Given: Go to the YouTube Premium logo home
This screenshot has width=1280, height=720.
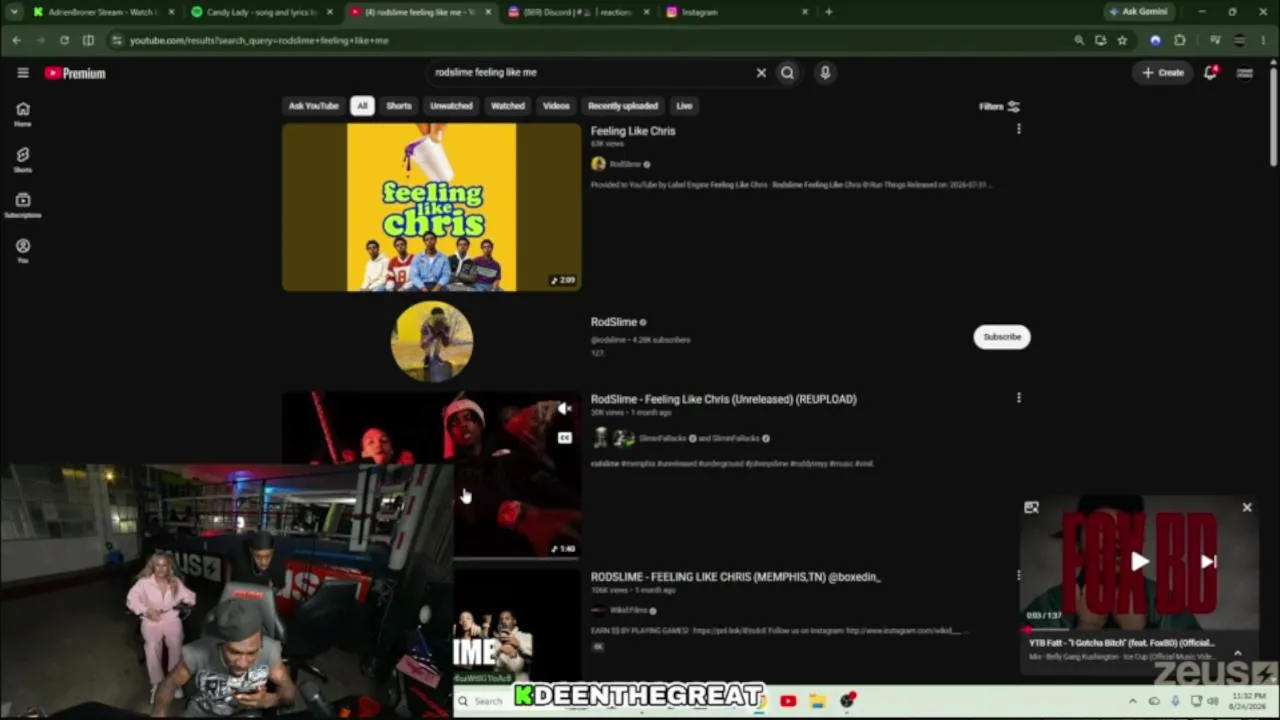Looking at the screenshot, I should pyautogui.click(x=75, y=73).
